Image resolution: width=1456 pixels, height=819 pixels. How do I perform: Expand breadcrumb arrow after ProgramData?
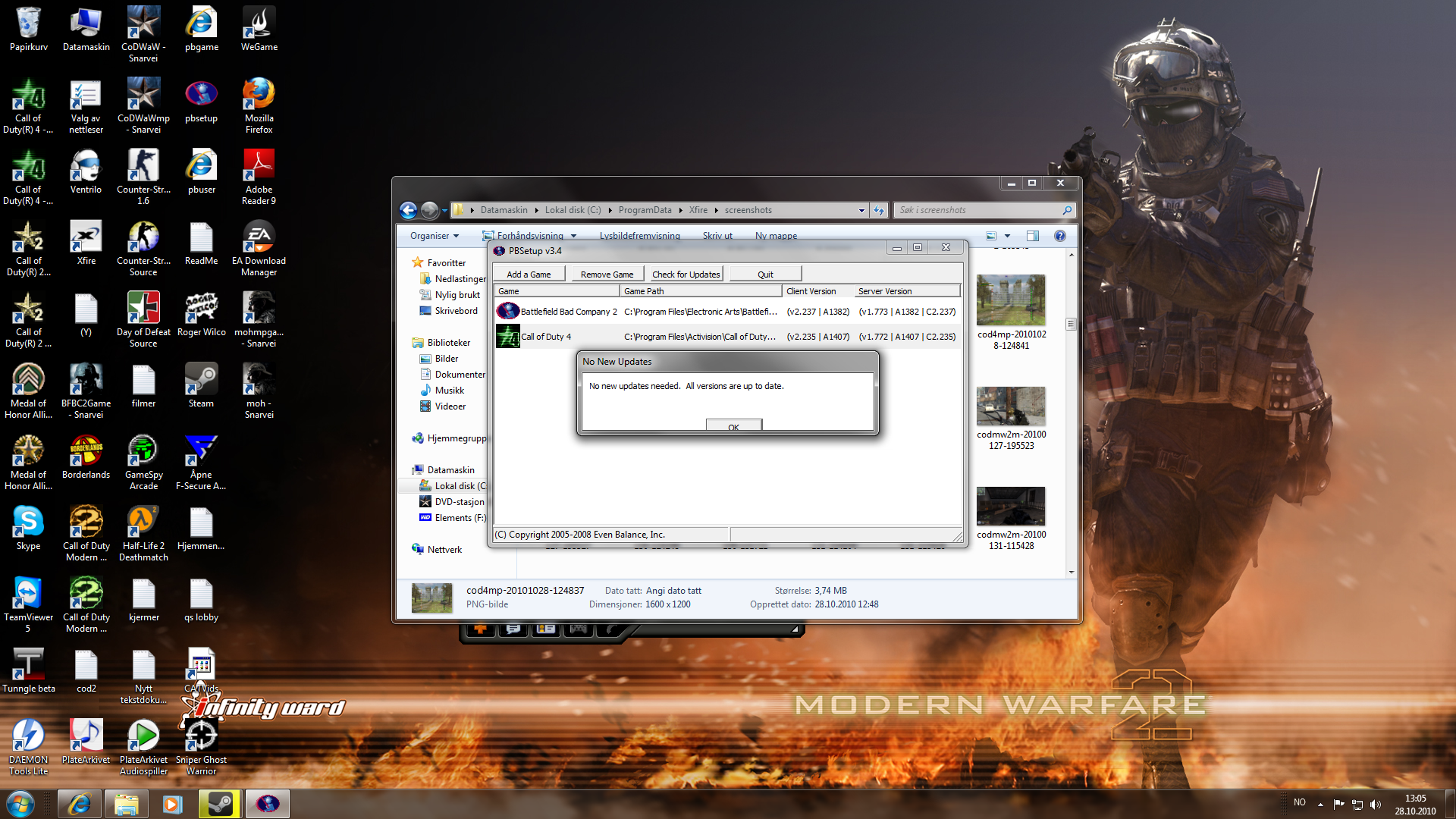click(680, 210)
